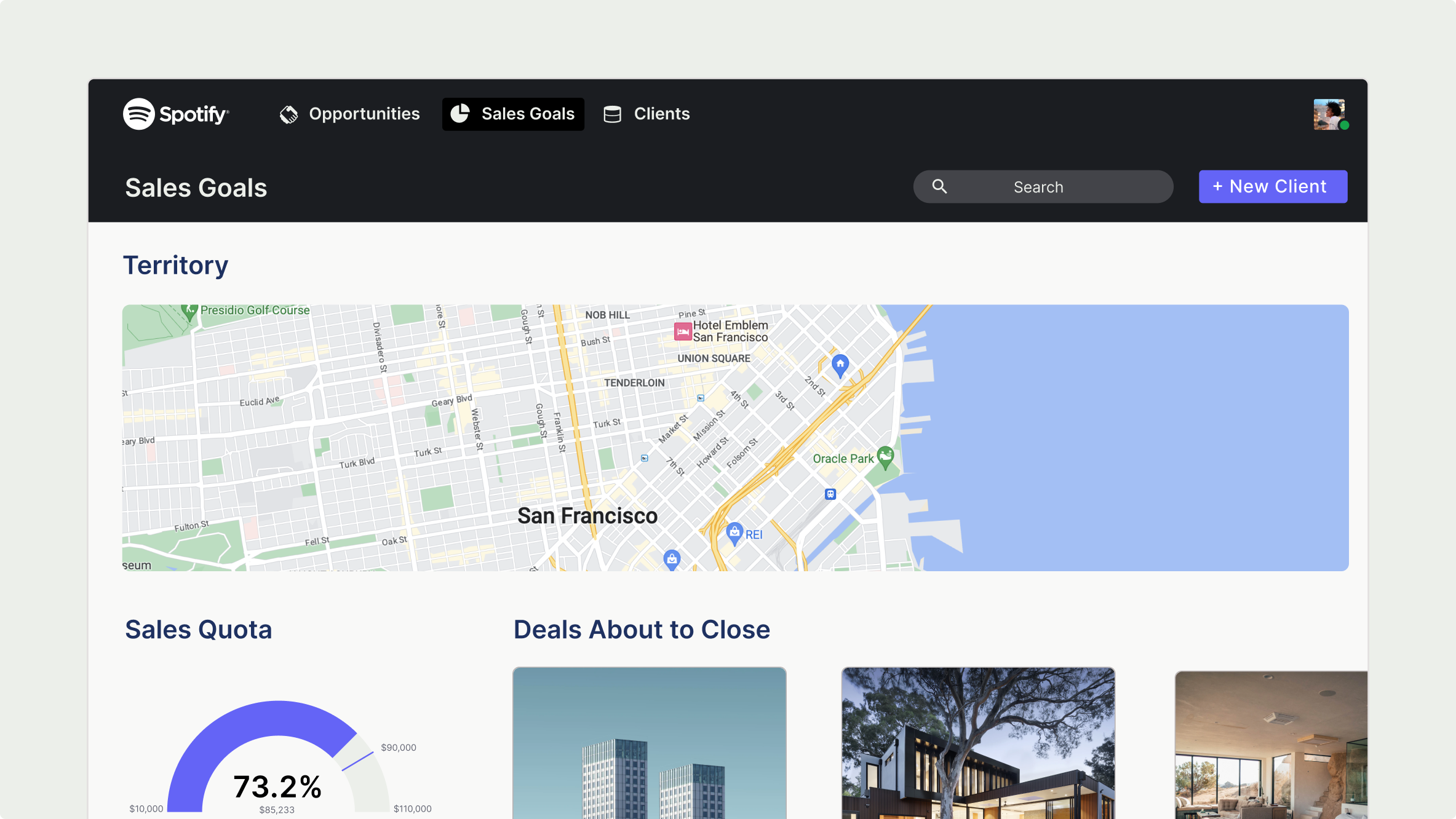Image resolution: width=1456 pixels, height=819 pixels.
Task: Open the Territory section heading
Action: pos(176,265)
